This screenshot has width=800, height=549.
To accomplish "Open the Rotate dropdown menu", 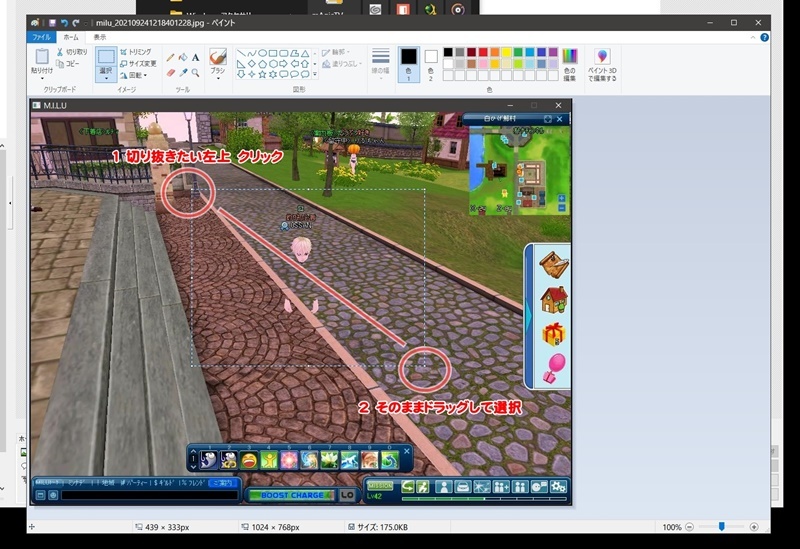I will [145, 75].
